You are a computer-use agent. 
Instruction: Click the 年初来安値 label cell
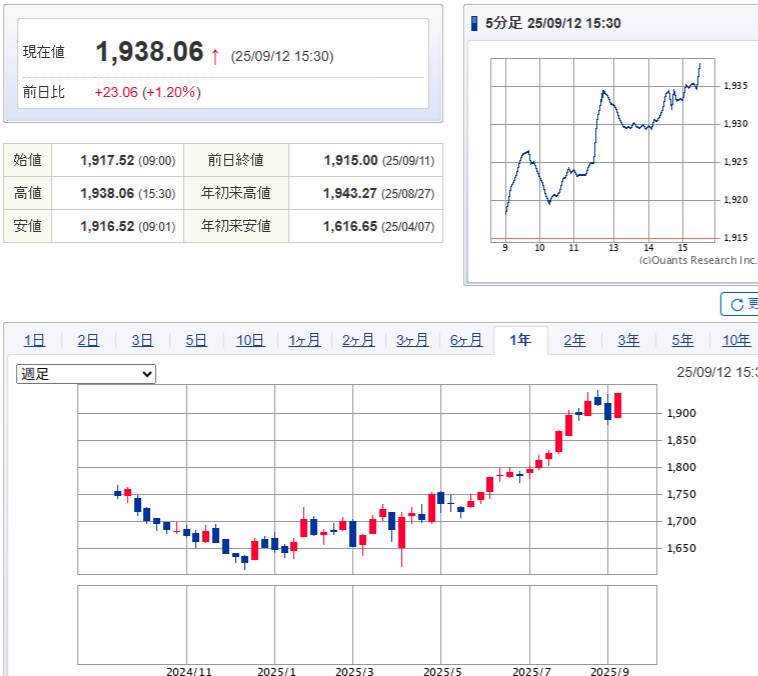click(236, 226)
